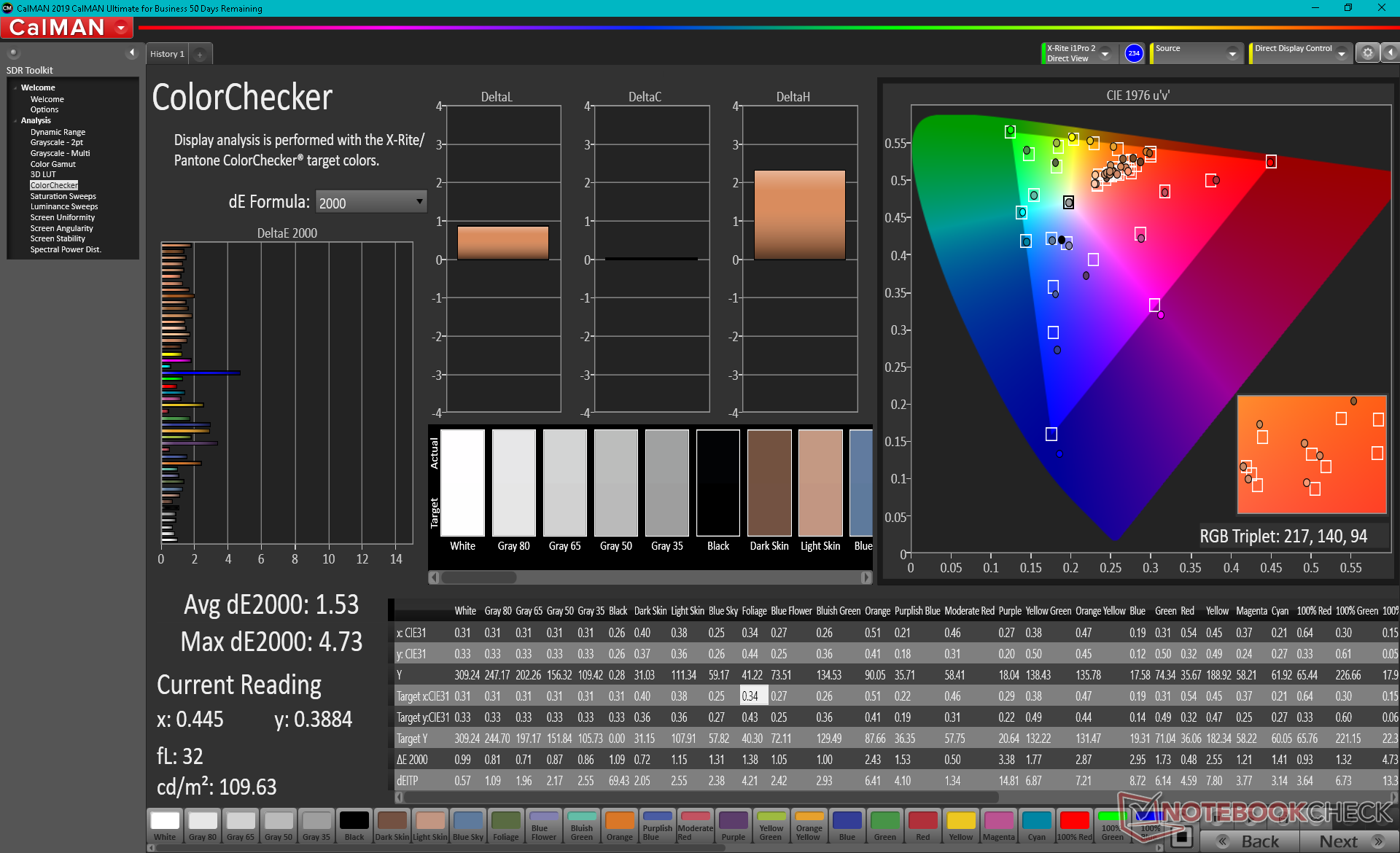Select Purplish Blue patch button
The width and height of the screenshot is (1400, 853).
658,826
